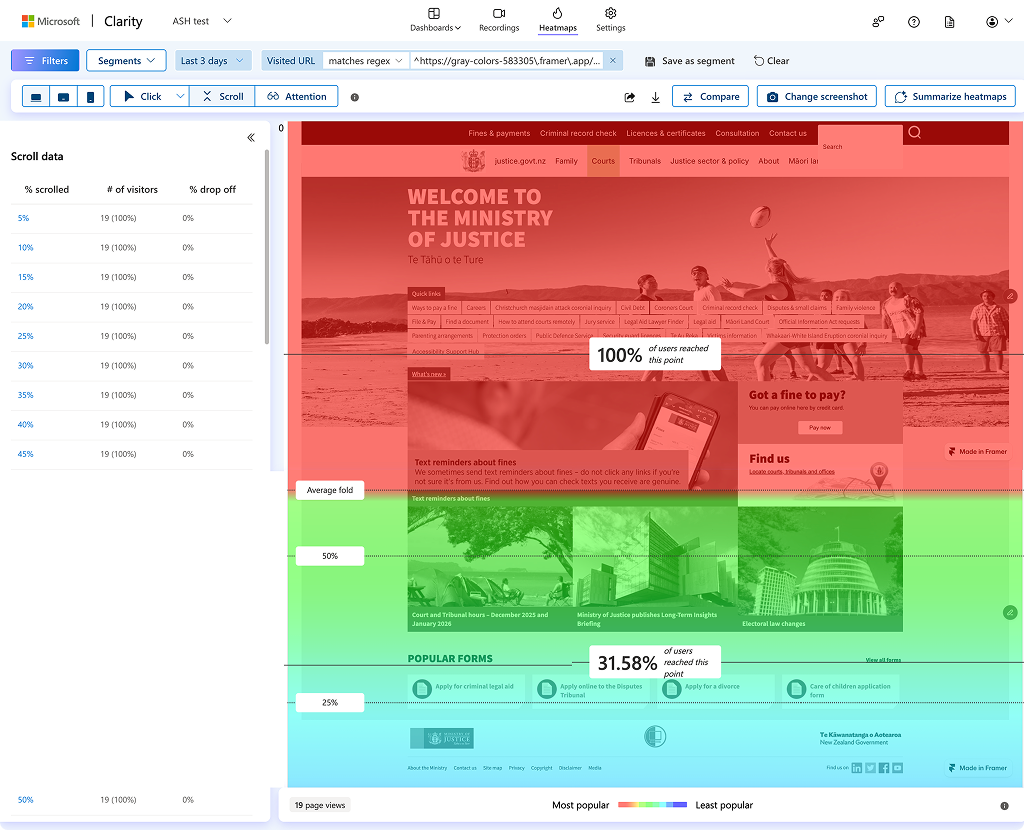Viewport: 1024px width, 830px height.
Task: Open the help question mark icon
Action: [914, 22]
